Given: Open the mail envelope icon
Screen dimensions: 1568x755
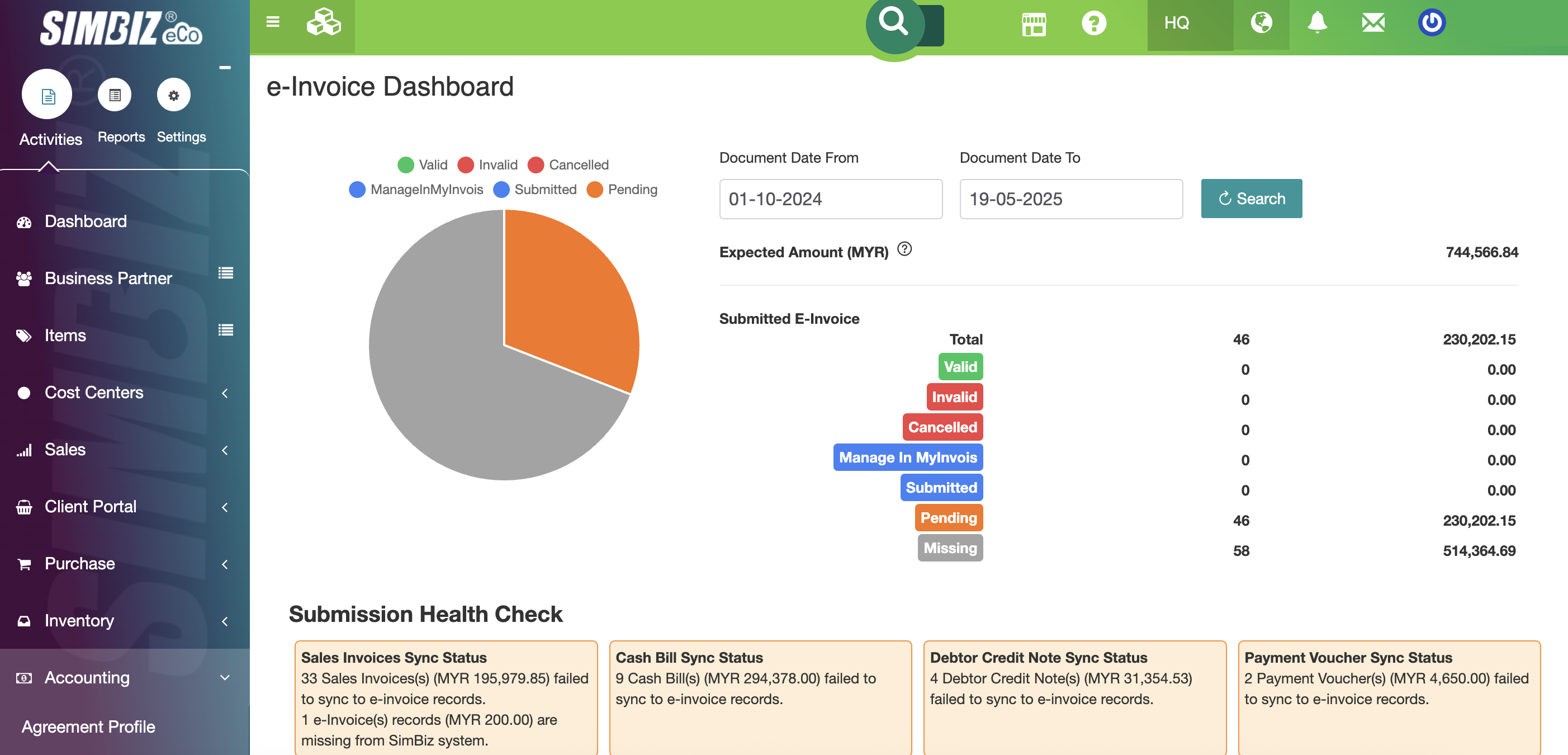Looking at the screenshot, I should click(x=1372, y=23).
